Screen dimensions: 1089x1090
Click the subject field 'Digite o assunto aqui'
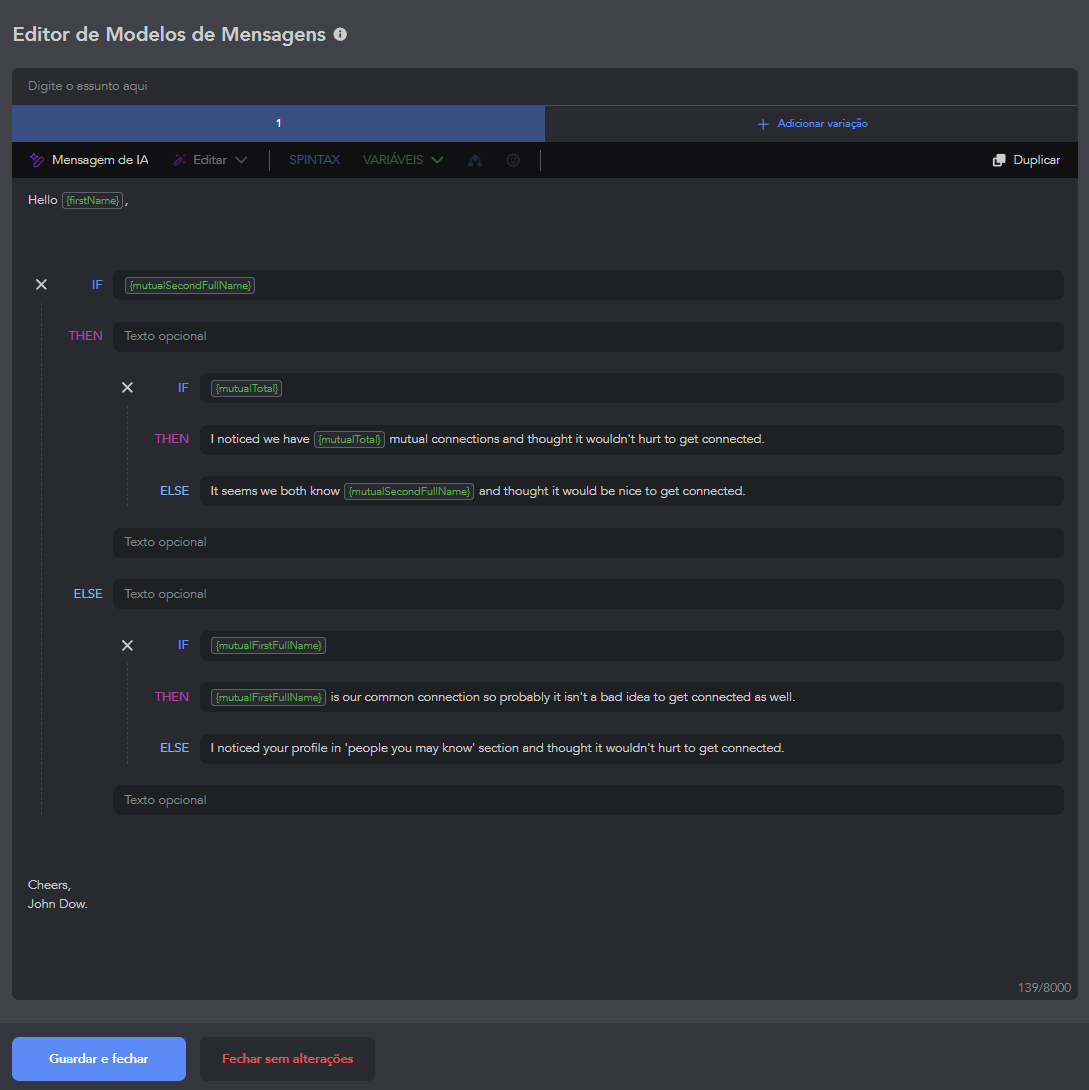point(544,86)
